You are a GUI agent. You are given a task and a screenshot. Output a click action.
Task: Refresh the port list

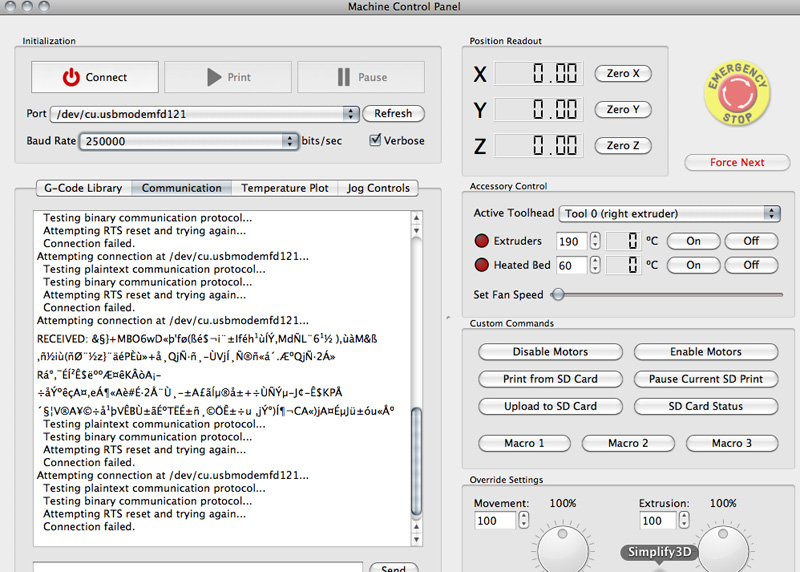393,113
